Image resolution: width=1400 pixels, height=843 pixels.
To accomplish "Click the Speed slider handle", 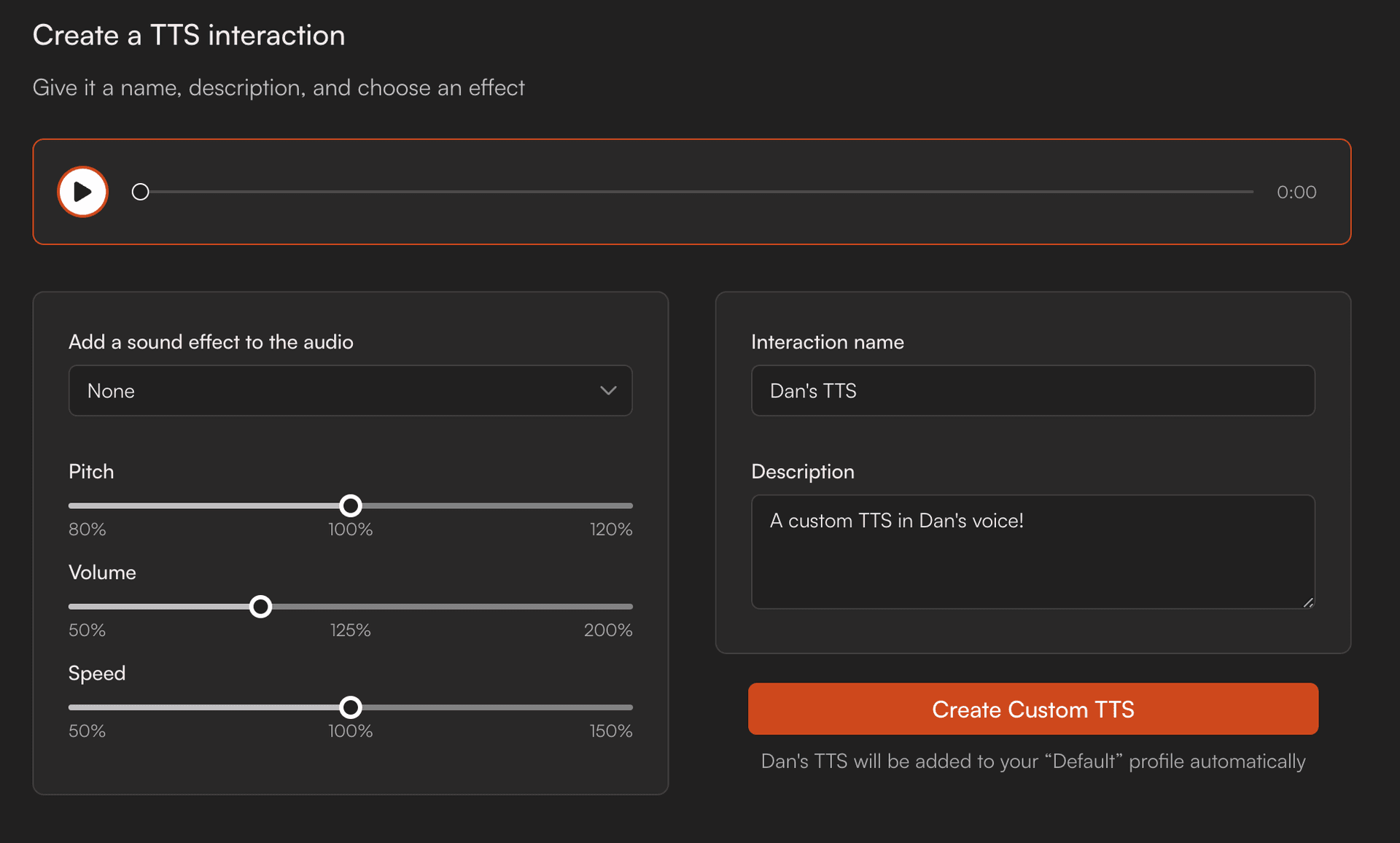I will 351,707.
